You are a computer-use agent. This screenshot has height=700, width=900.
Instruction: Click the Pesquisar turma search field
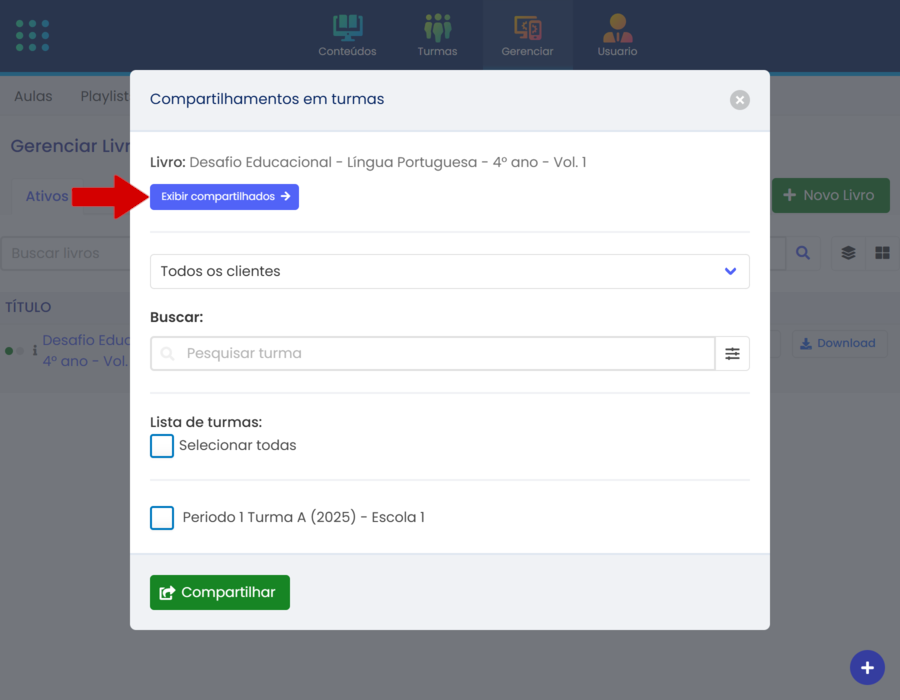point(440,353)
